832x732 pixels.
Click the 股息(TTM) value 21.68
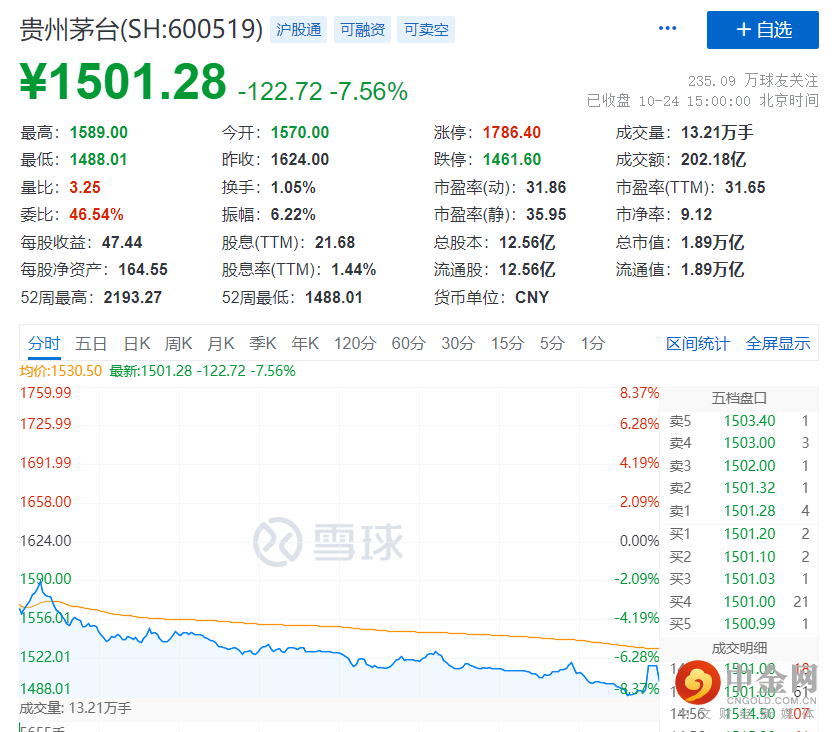coord(335,242)
